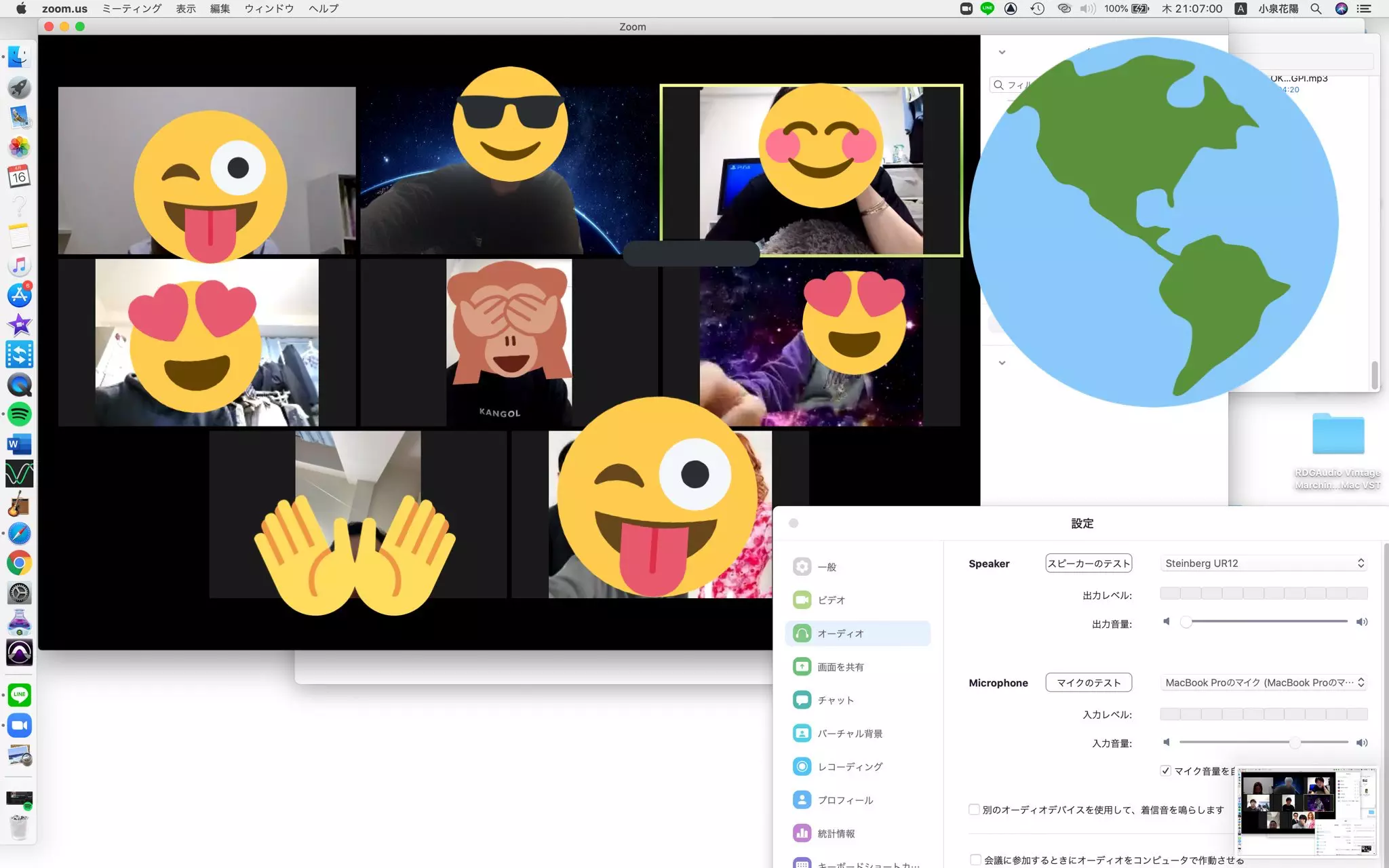Select オーディオ in settings sidebar
Viewport: 1389px width, 868px height.
coord(858,633)
